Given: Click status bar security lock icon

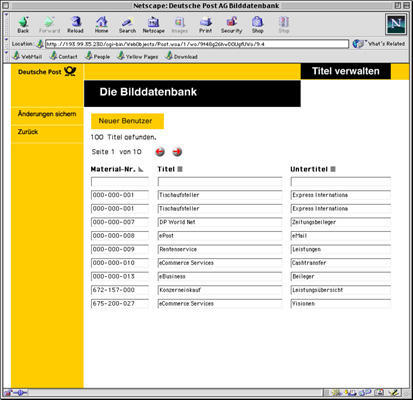Looking at the screenshot, I should point(8,393).
